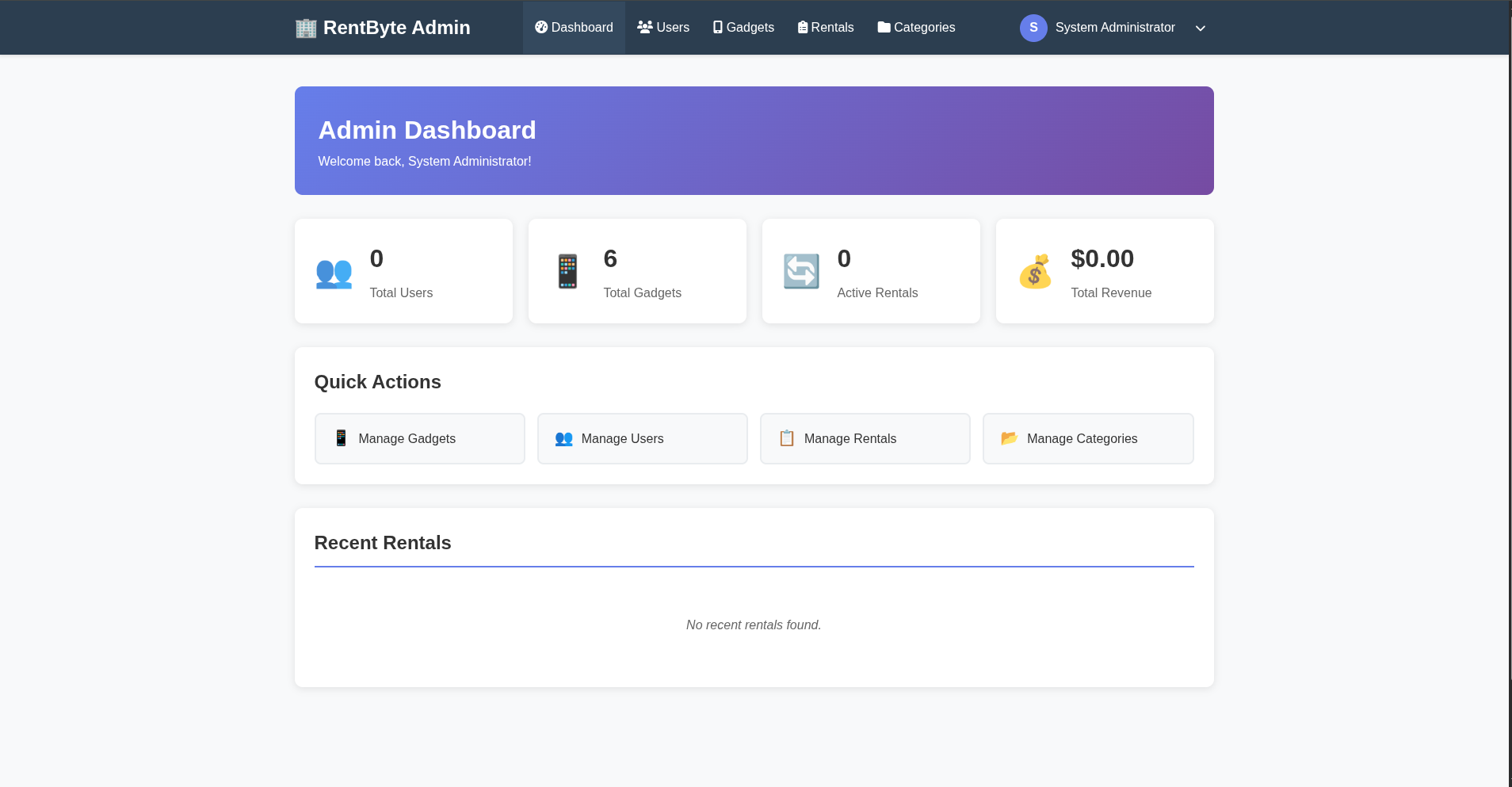Select the folder icon next to Categories
The width and height of the screenshot is (1512, 787).
(x=884, y=27)
